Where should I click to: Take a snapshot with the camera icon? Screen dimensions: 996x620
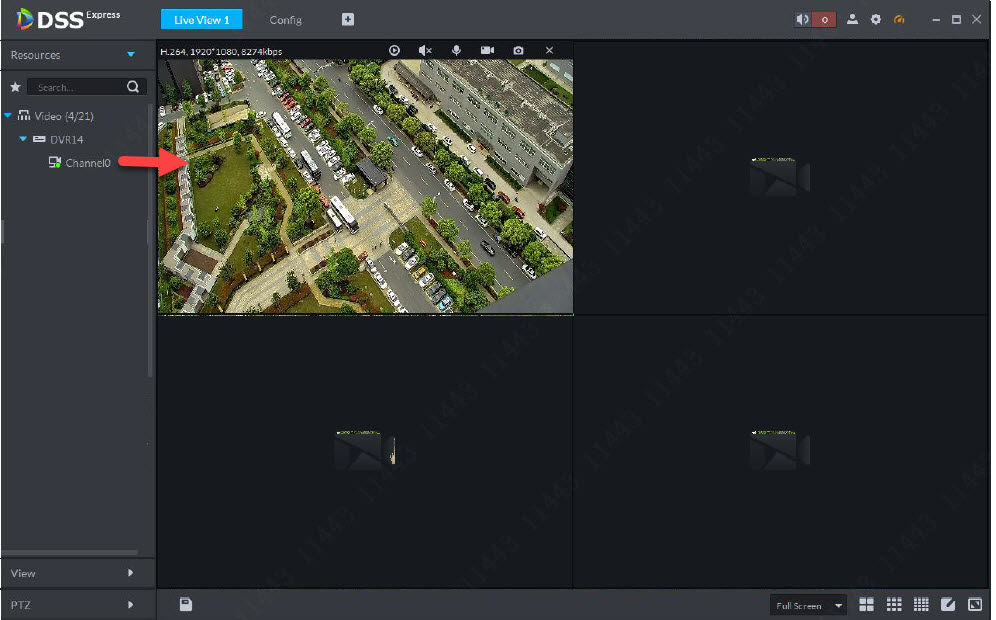pyautogui.click(x=518, y=50)
